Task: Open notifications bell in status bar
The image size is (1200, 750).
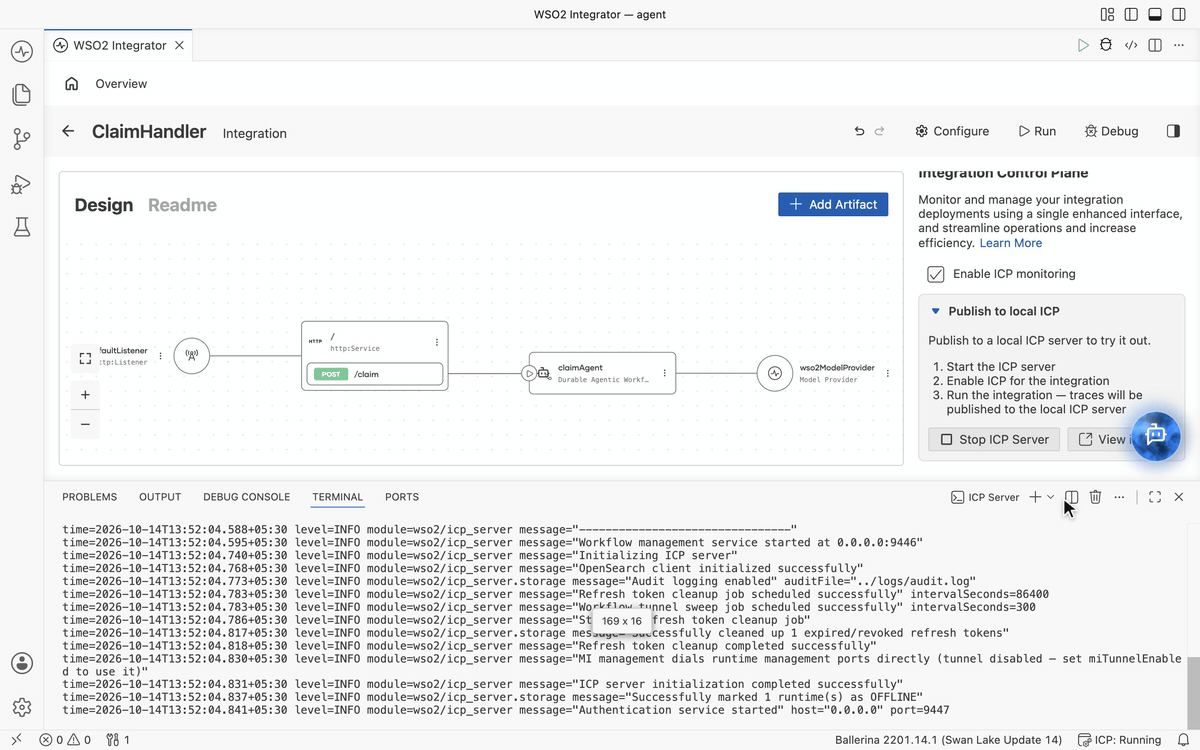Action: pos(1182,740)
